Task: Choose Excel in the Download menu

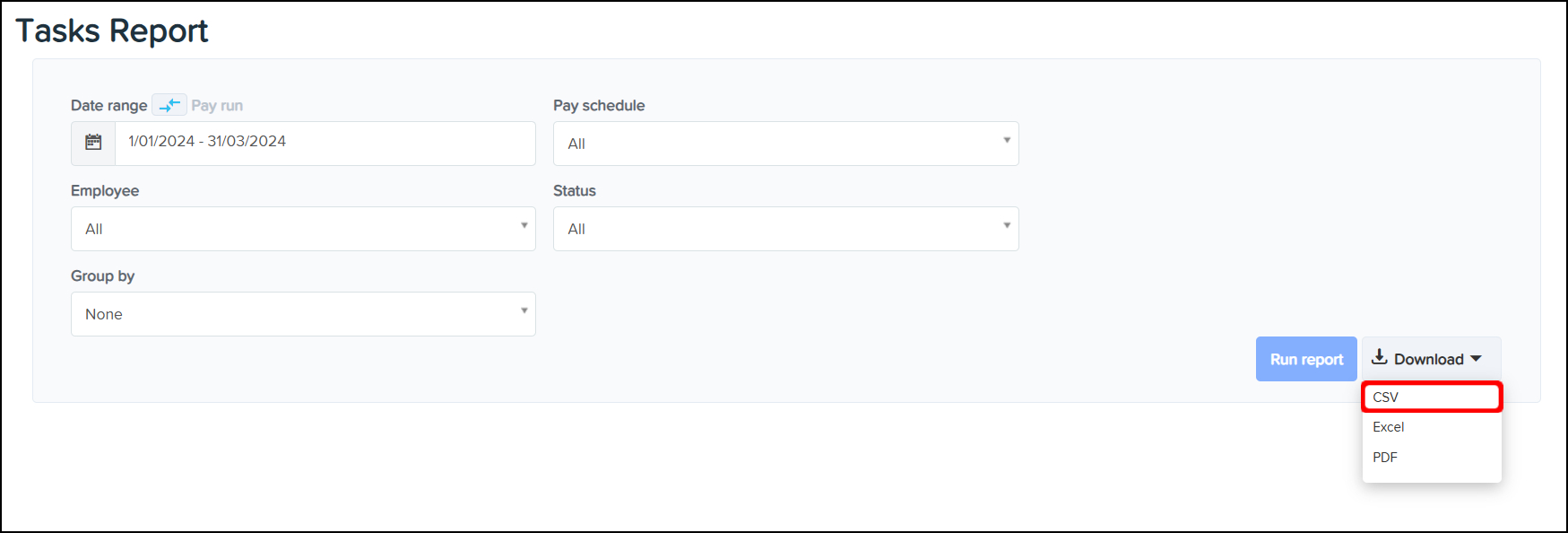Action: click(1389, 427)
